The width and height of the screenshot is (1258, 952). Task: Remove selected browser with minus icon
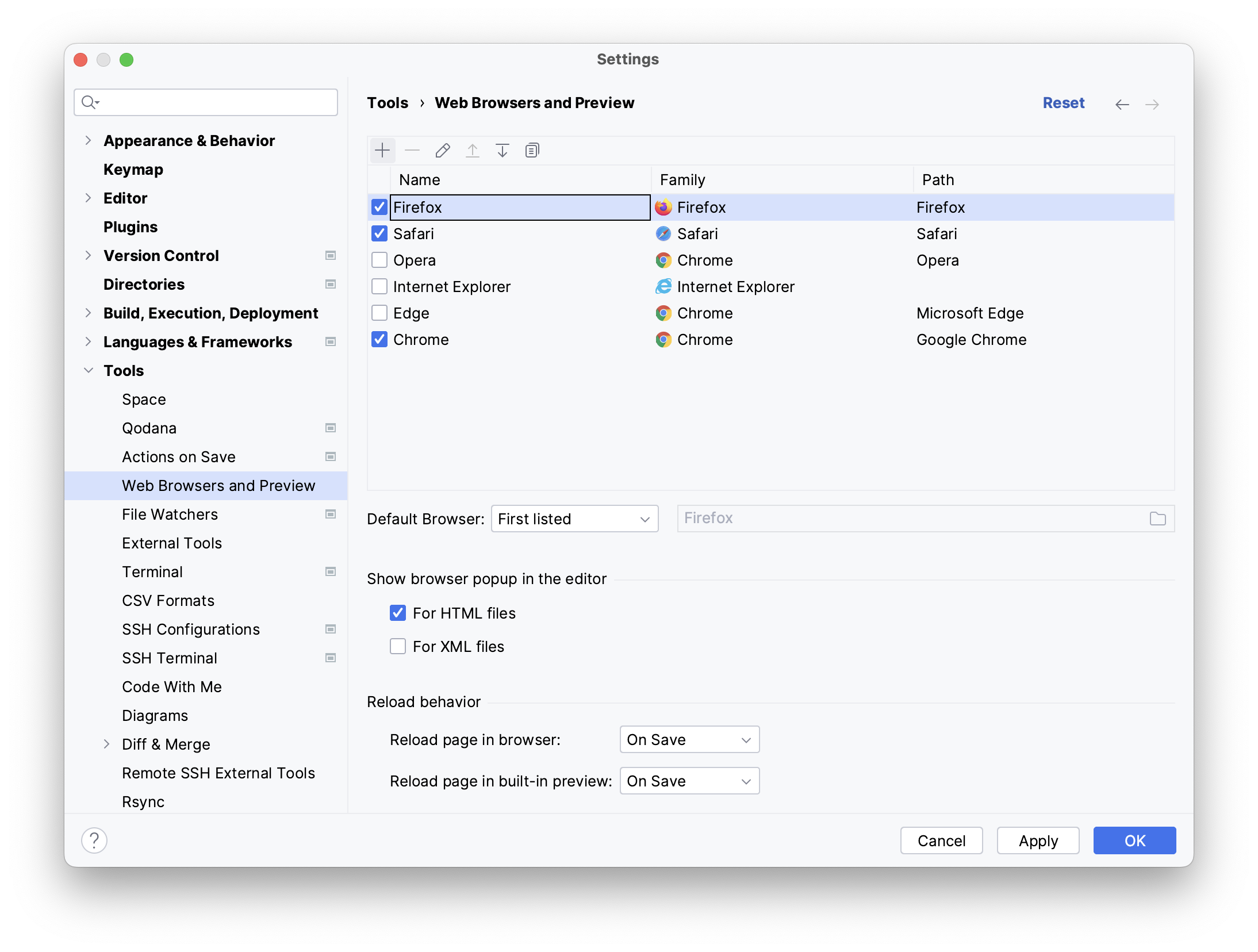(x=412, y=151)
